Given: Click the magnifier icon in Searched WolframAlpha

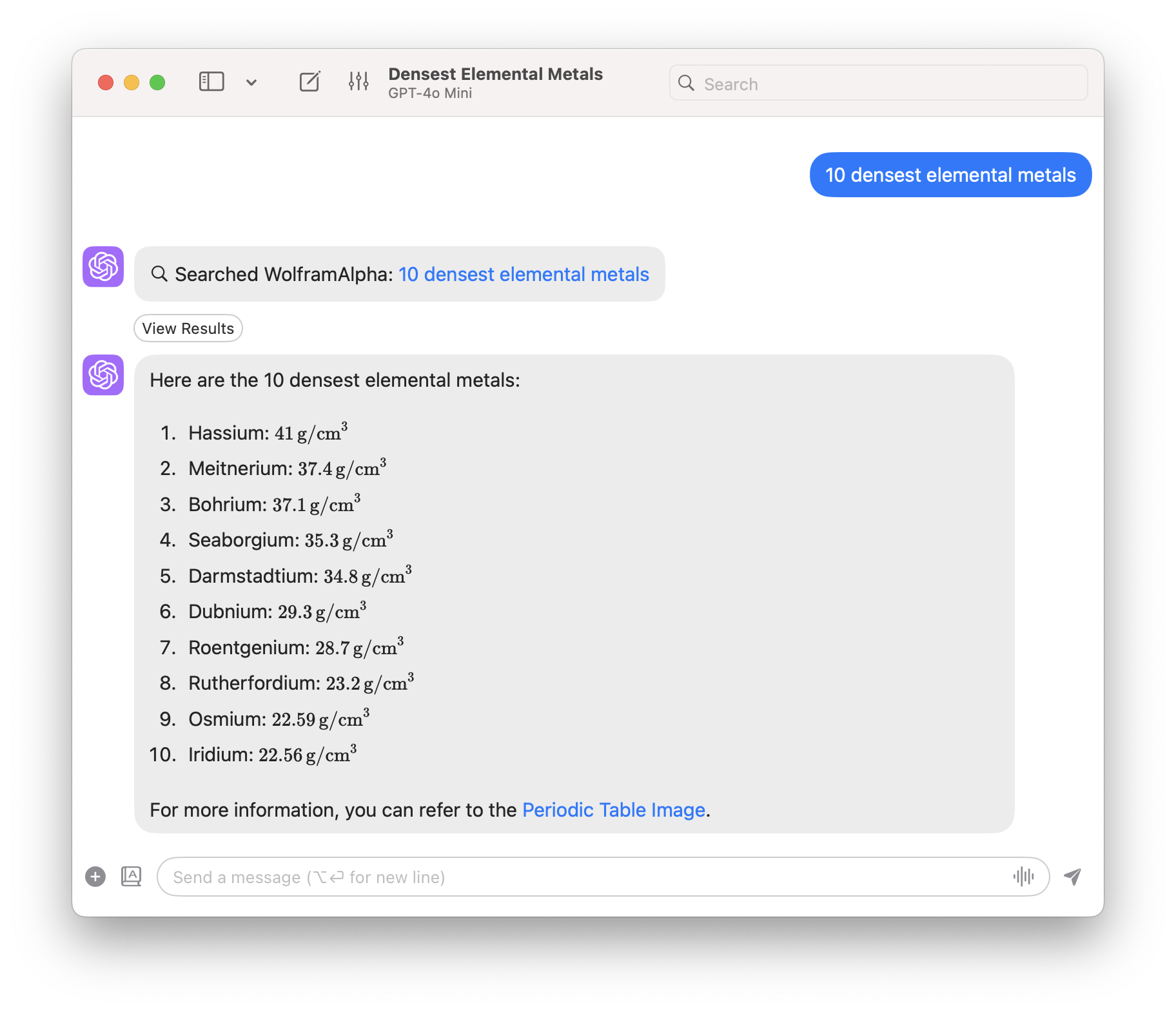Looking at the screenshot, I should 159,274.
